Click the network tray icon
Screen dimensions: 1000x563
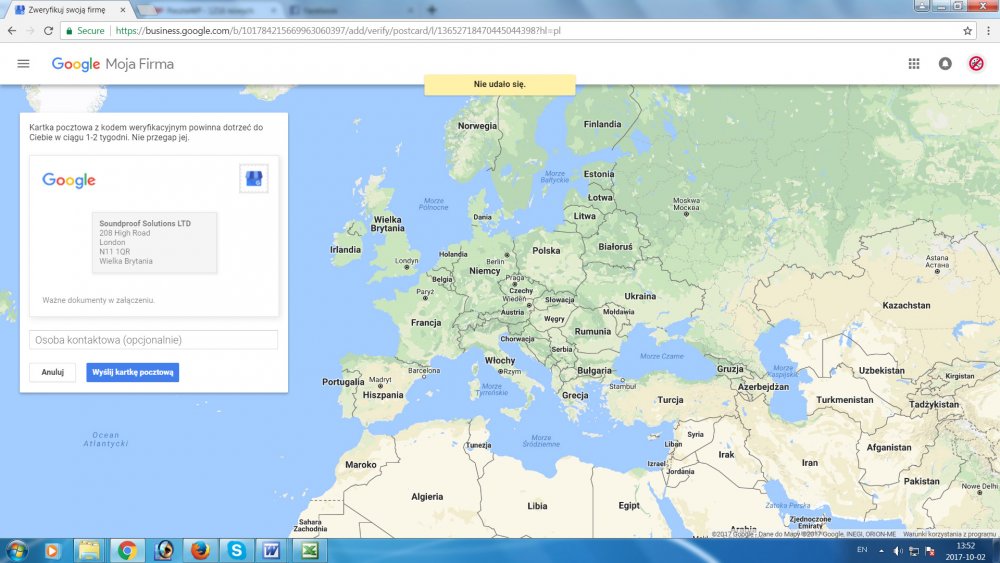tap(914, 551)
